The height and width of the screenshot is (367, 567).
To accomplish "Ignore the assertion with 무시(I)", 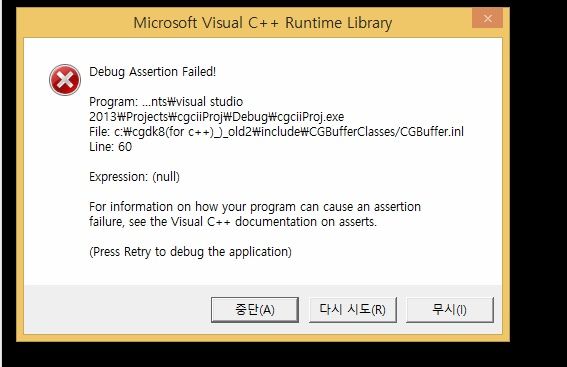I will click(449, 310).
